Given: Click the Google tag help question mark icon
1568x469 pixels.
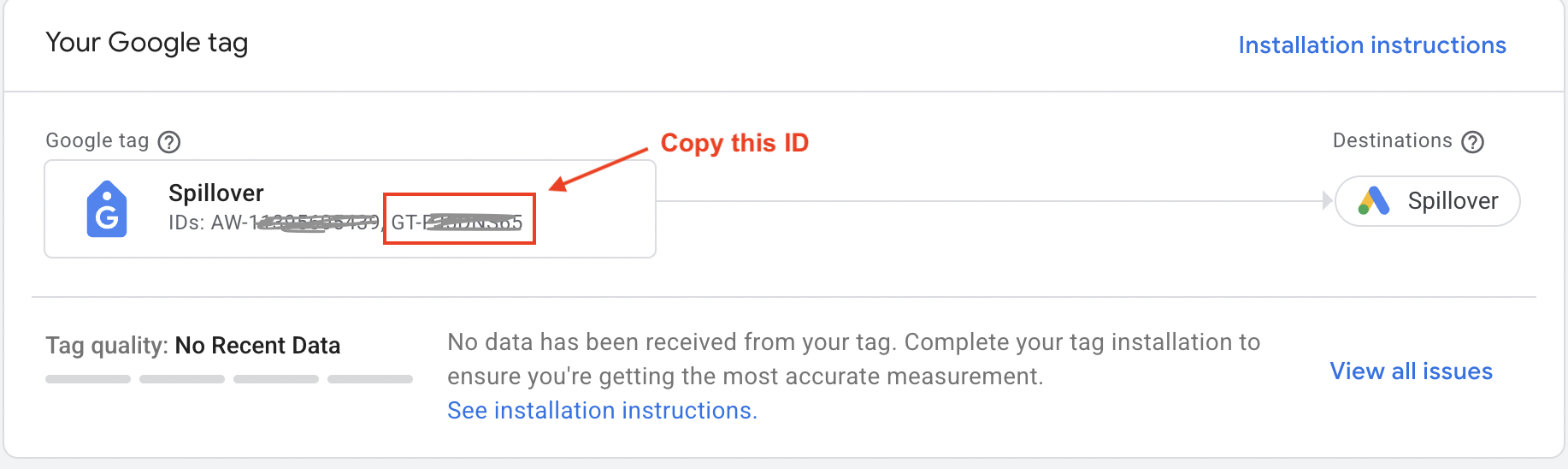Looking at the screenshot, I should (x=169, y=142).
